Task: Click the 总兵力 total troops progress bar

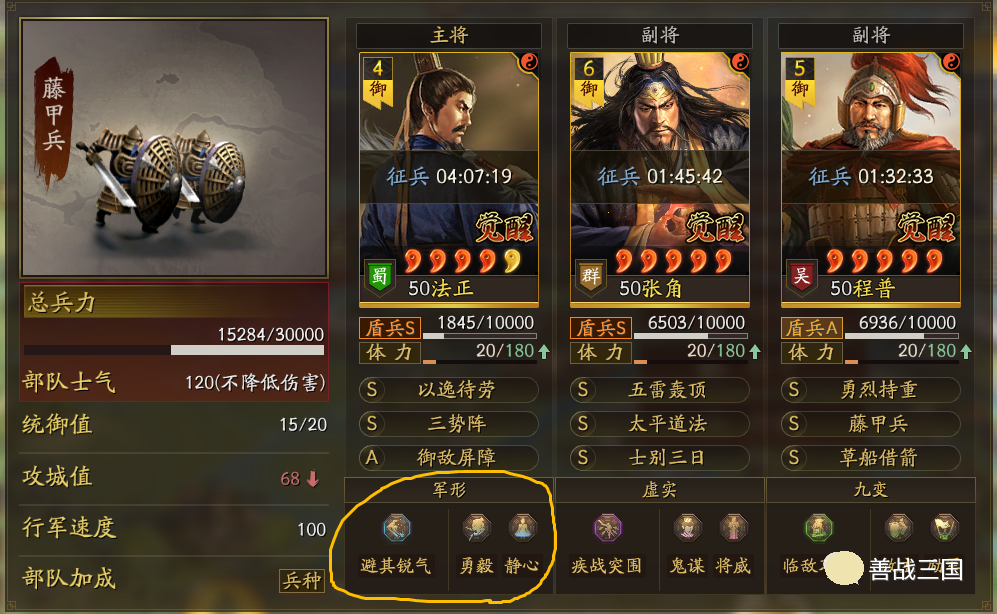Action: (174, 350)
